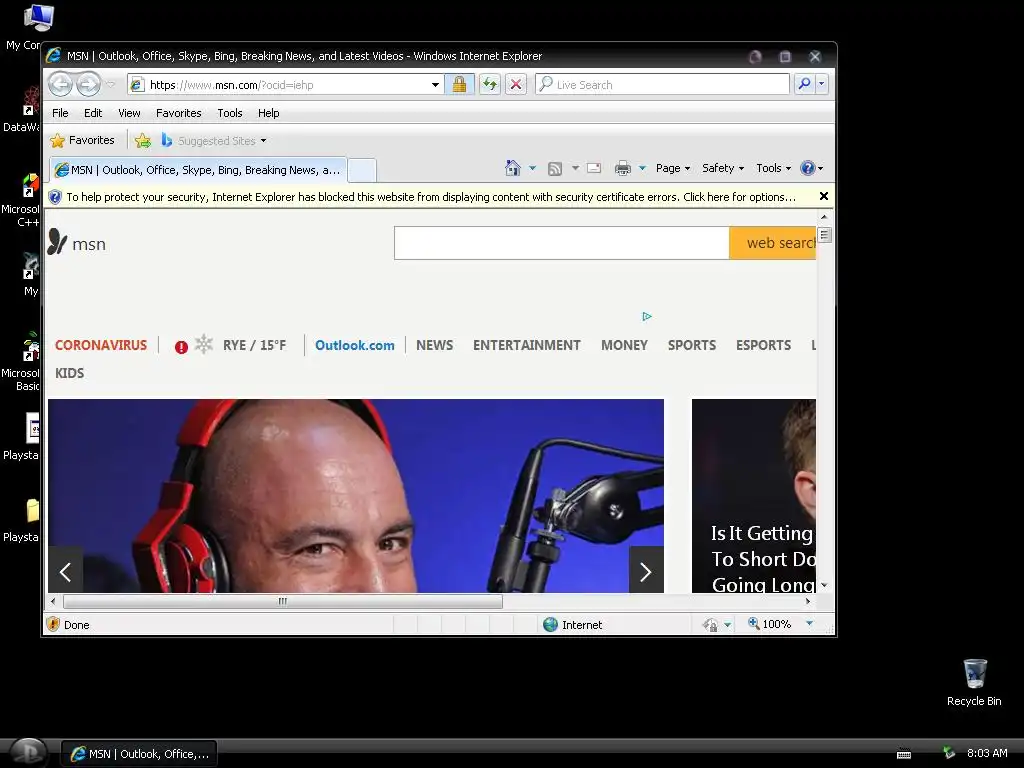Click the status bar shield icon
The height and width of the screenshot is (768, 1024).
click(54, 624)
